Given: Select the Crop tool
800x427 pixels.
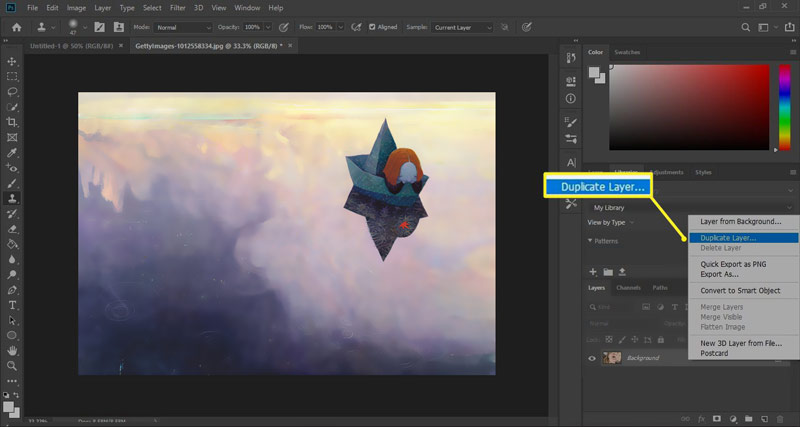Looking at the screenshot, I should pos(12,122).
